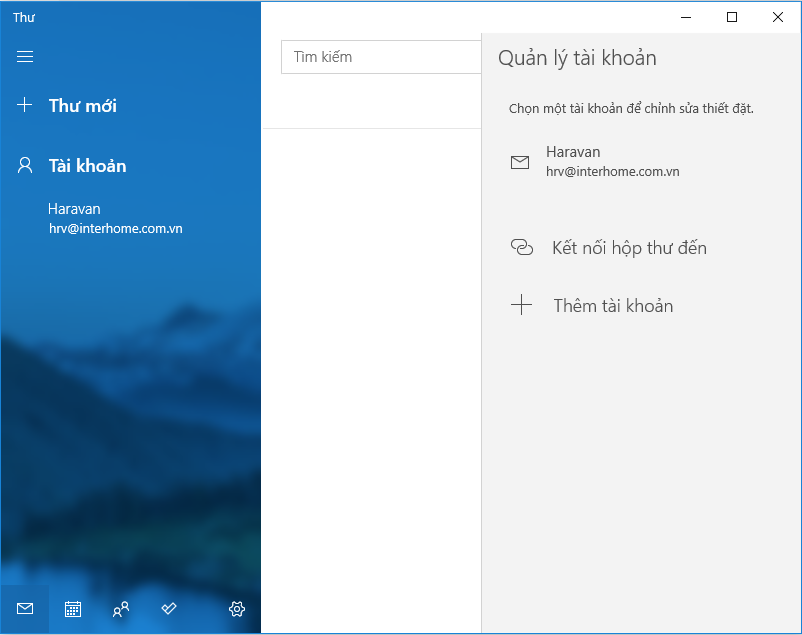Expand the hamburger navigation menu
This screenshot has width=802, height=635.
(x=25, y=57)
